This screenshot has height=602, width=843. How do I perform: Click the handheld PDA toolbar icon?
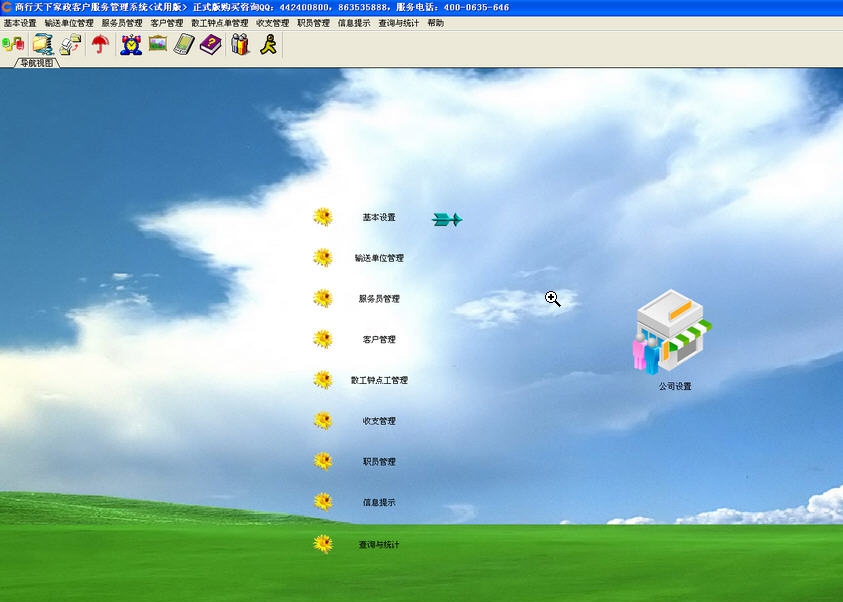point(184,44)
